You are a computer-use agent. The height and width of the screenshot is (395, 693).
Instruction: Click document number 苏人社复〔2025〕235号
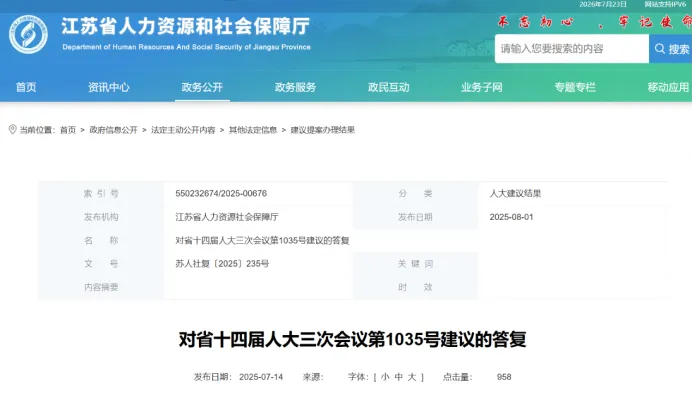click(x=222, y=264)
